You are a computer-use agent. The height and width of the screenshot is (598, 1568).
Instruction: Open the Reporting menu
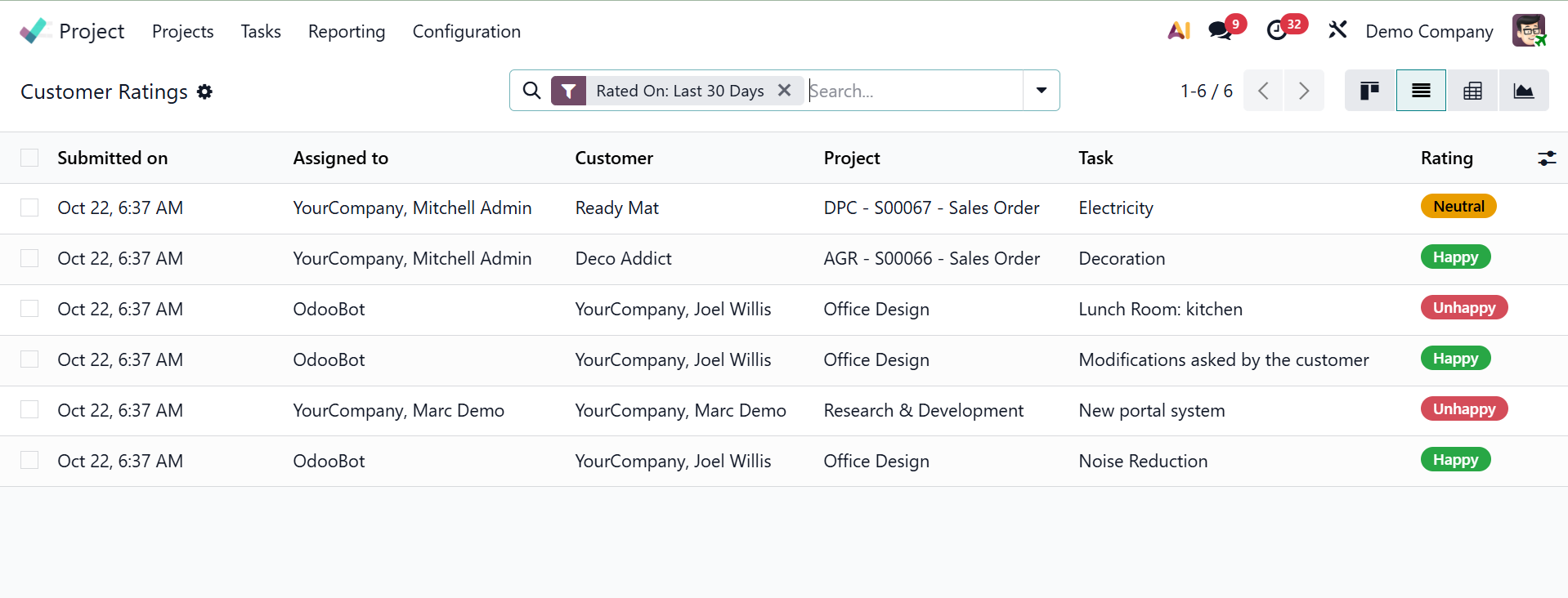[x=347, y=31]
